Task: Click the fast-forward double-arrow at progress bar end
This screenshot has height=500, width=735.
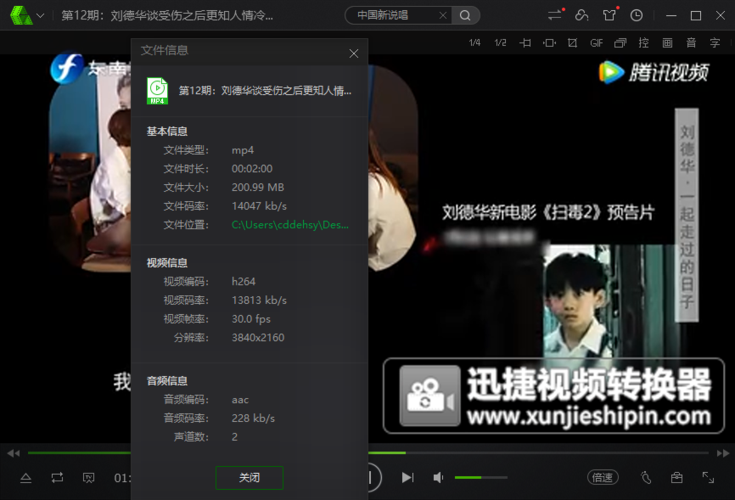Action: [x=723, y=453]
